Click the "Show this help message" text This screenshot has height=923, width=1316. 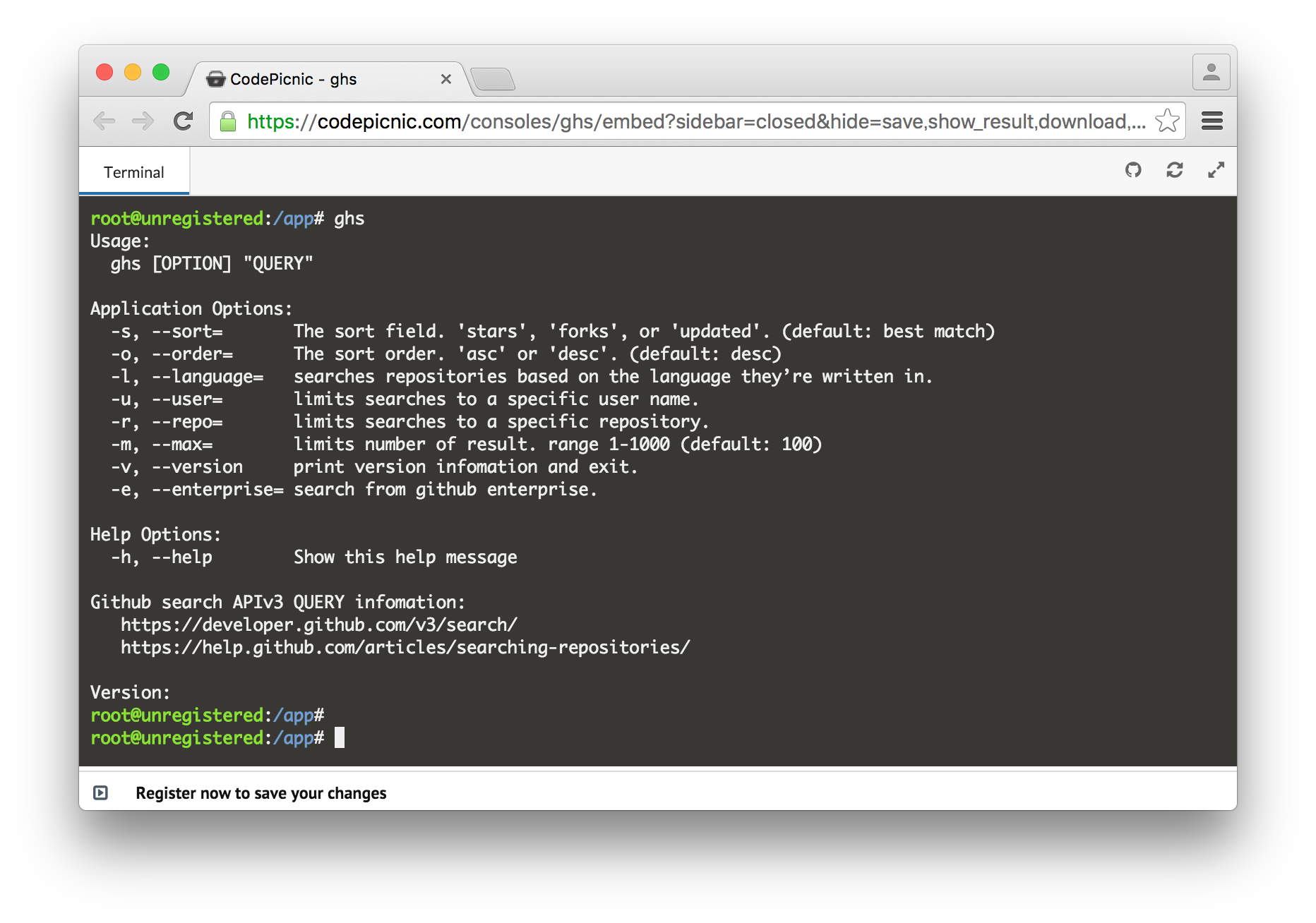tap(405, 557)
